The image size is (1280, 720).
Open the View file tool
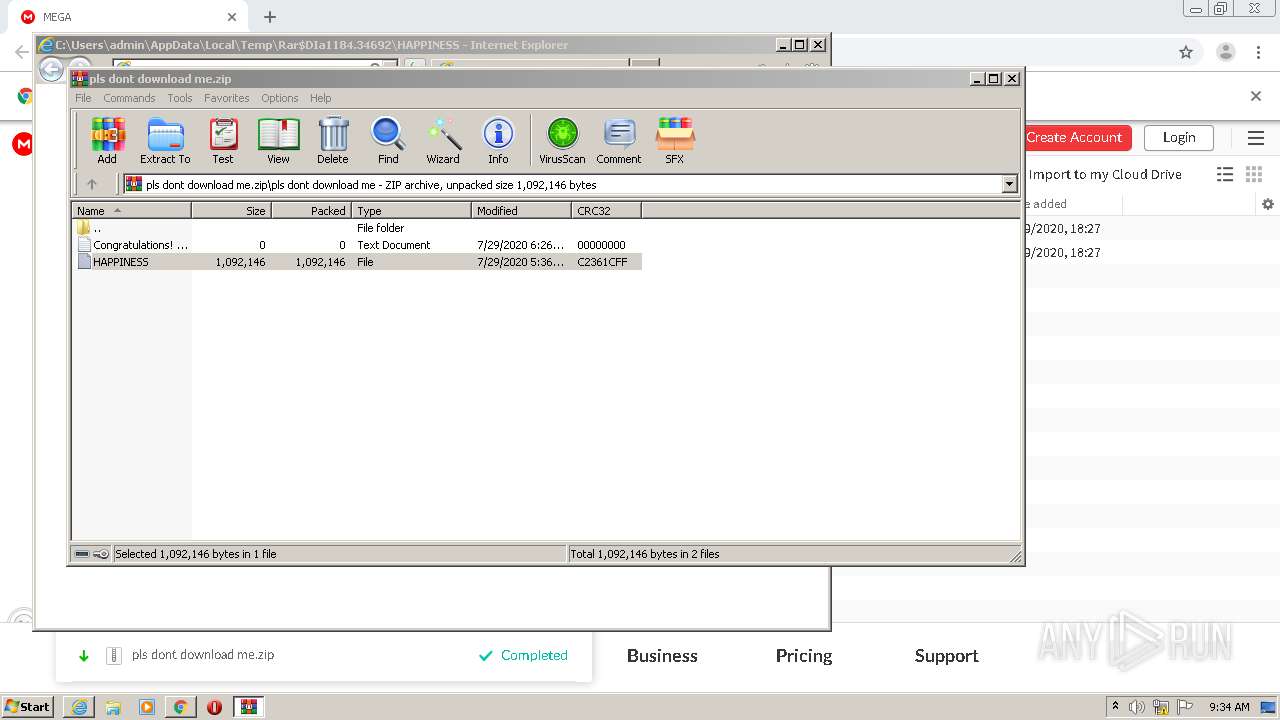tap(278, 140)
